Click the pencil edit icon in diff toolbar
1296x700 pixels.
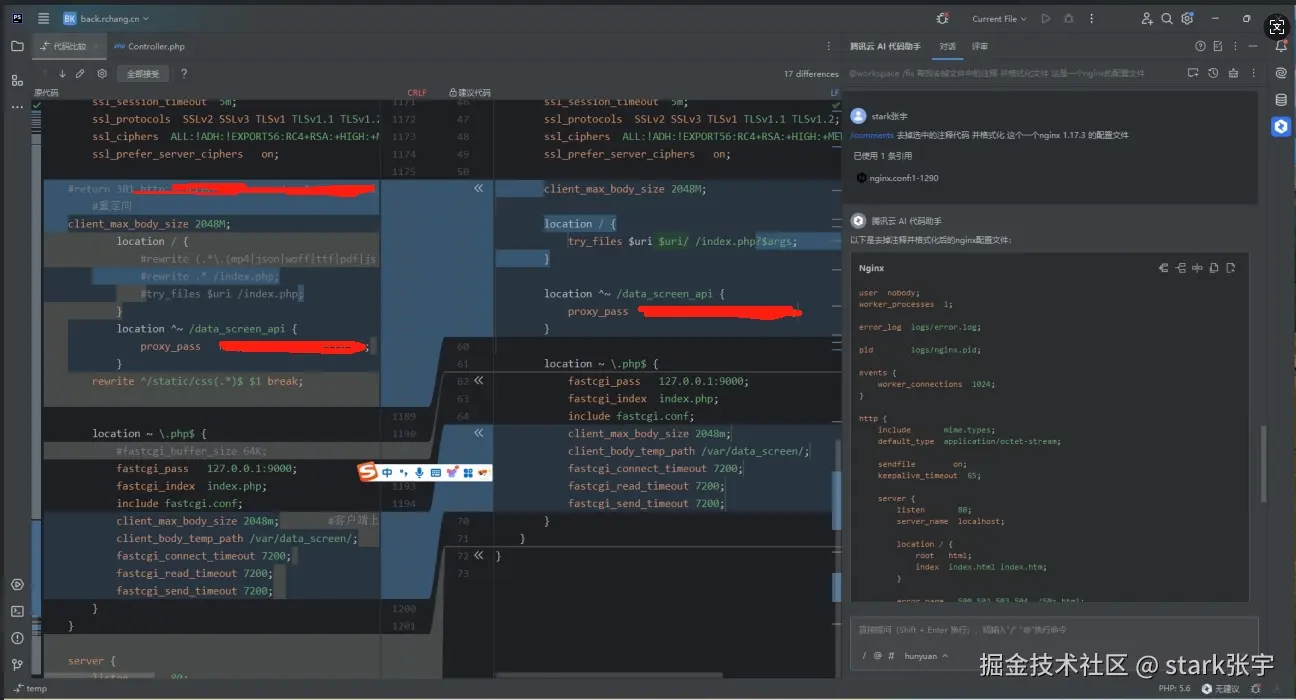click(x=80, y=73)
